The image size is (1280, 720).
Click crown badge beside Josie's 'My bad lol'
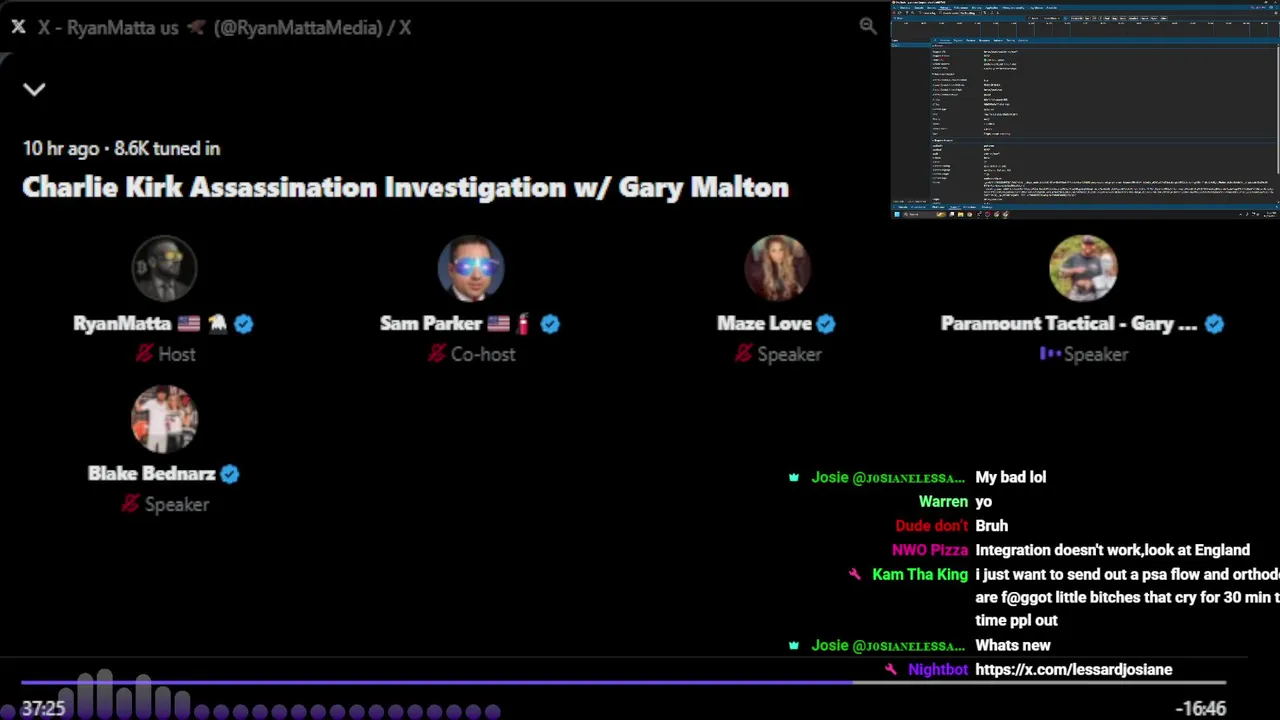794,477
